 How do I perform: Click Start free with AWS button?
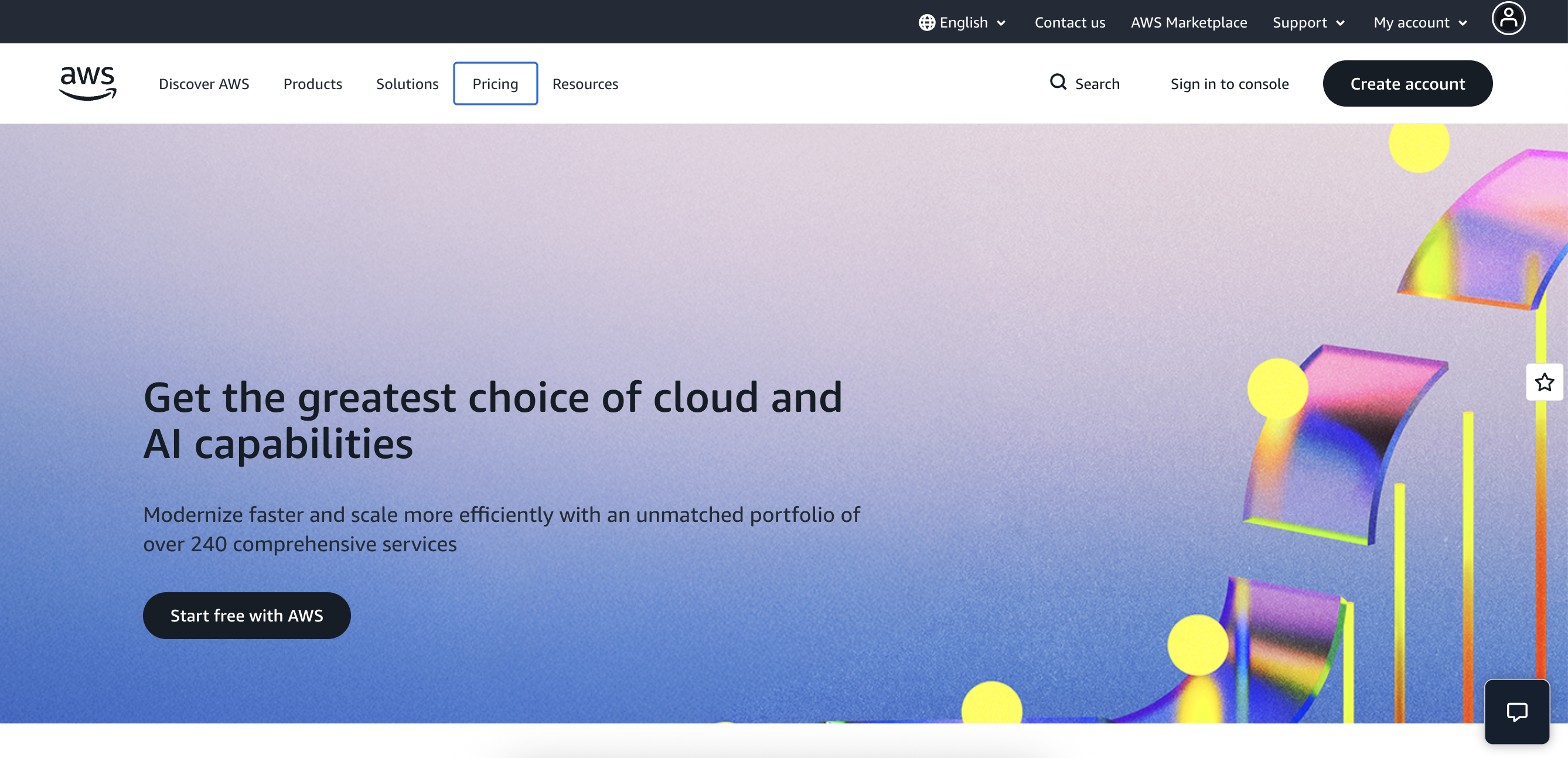point(247,615)
